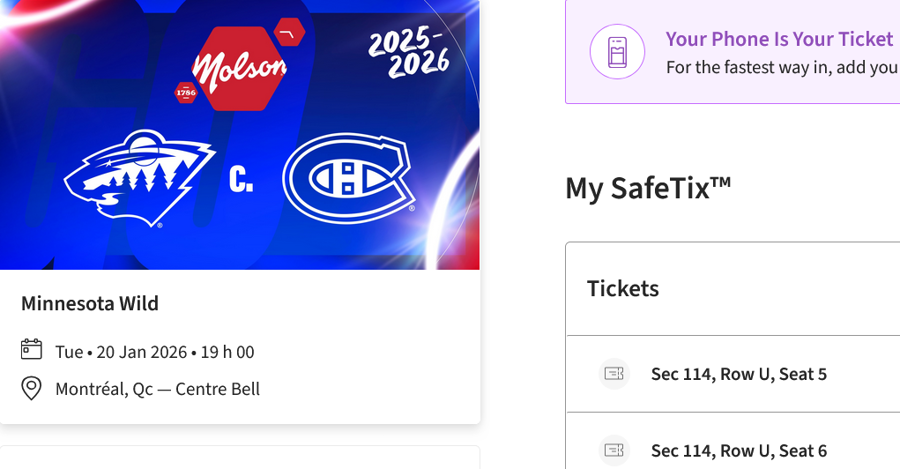Click the My SafeTix heading

pos(648,187)
